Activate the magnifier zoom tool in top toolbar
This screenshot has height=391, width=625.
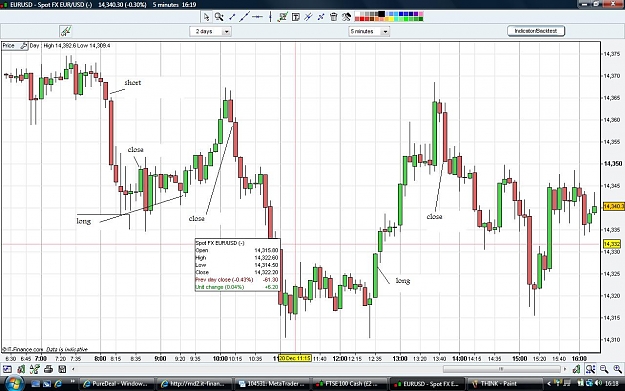(219, 17)
